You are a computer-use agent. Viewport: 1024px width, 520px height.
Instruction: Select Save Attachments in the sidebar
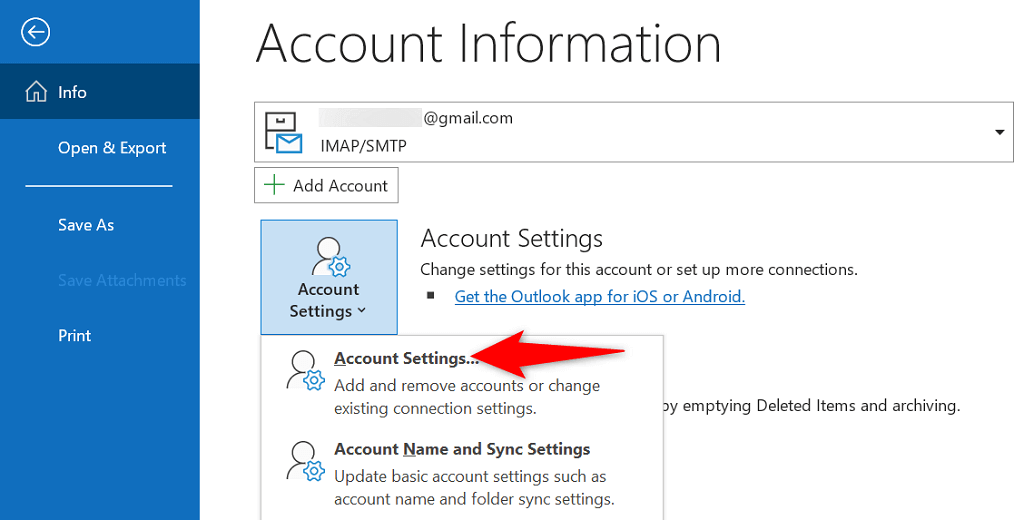[x=122, y=280]
